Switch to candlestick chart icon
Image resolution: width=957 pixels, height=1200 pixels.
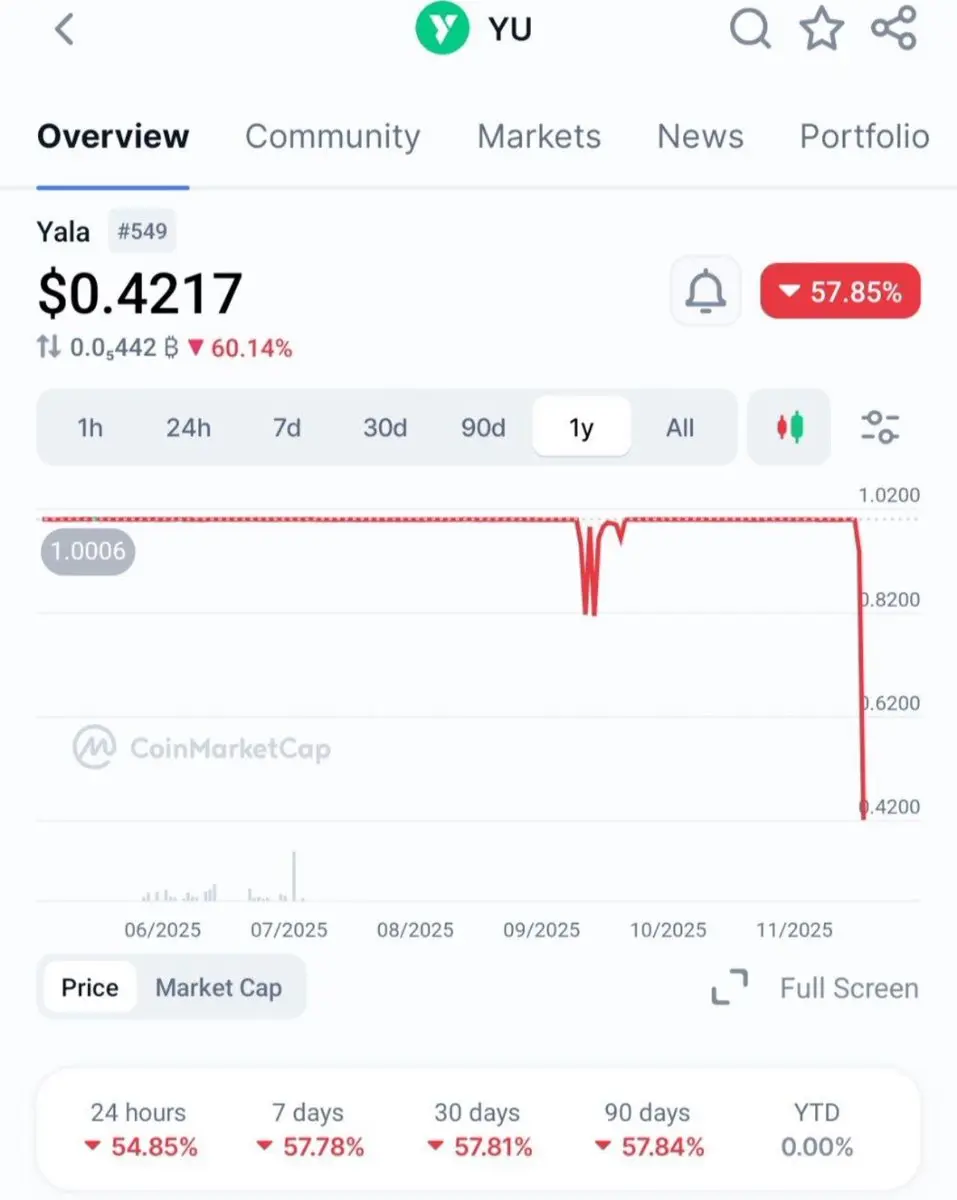pyautogui.click(x=789, y=427)
